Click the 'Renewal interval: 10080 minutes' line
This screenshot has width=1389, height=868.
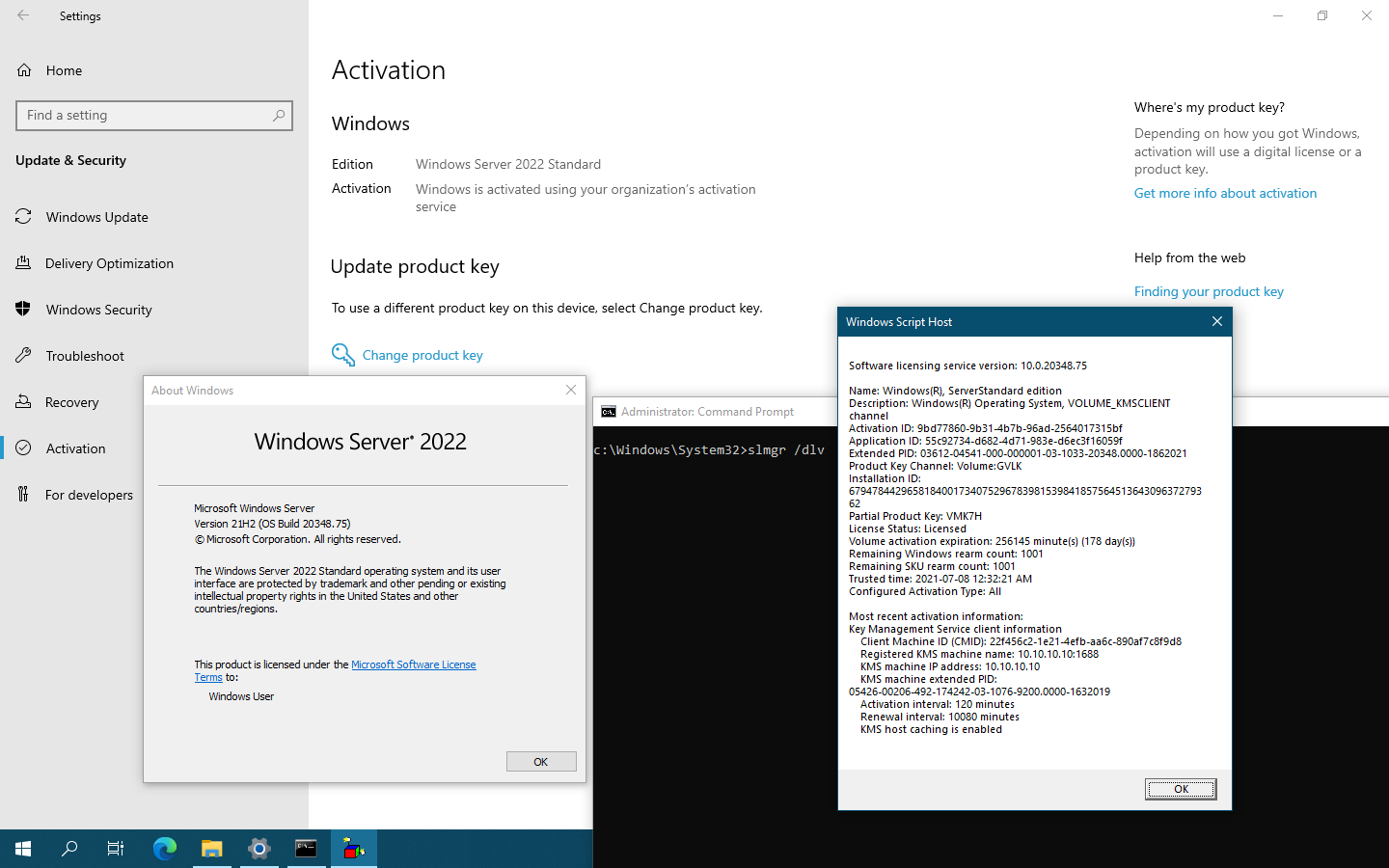pyautogui.click(x=940, y=717)
